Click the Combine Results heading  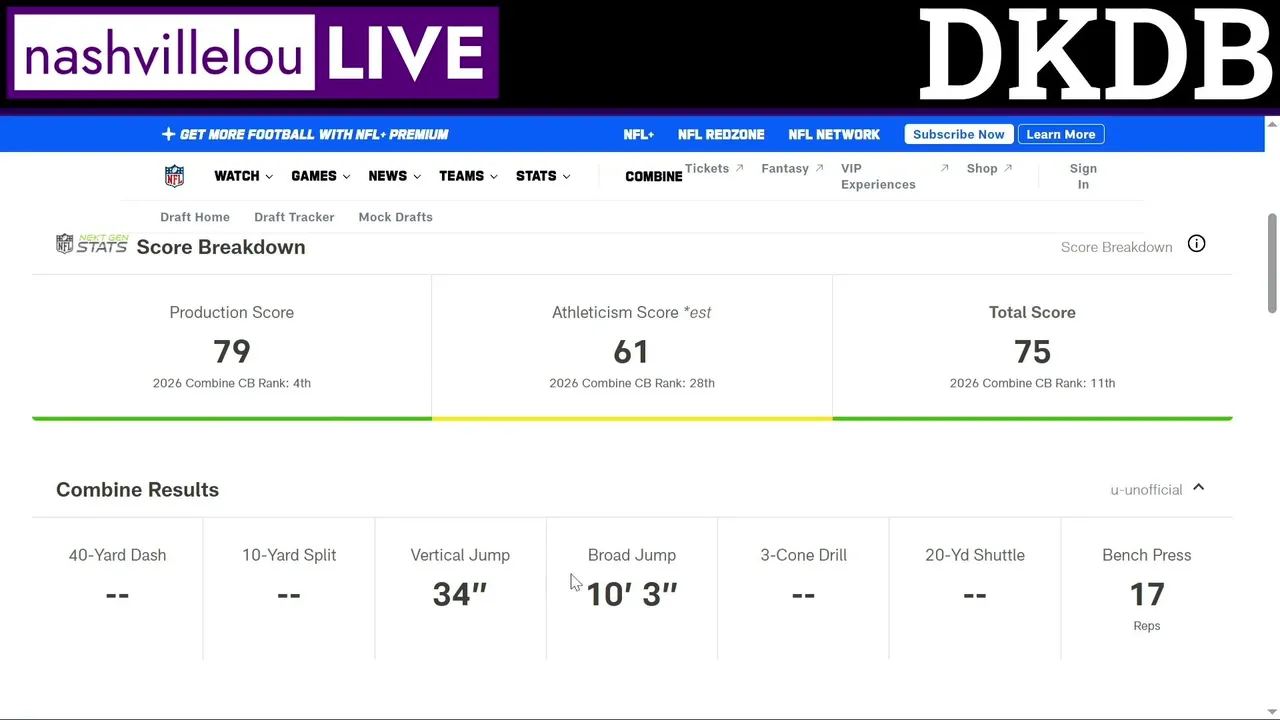pos(137,489)
